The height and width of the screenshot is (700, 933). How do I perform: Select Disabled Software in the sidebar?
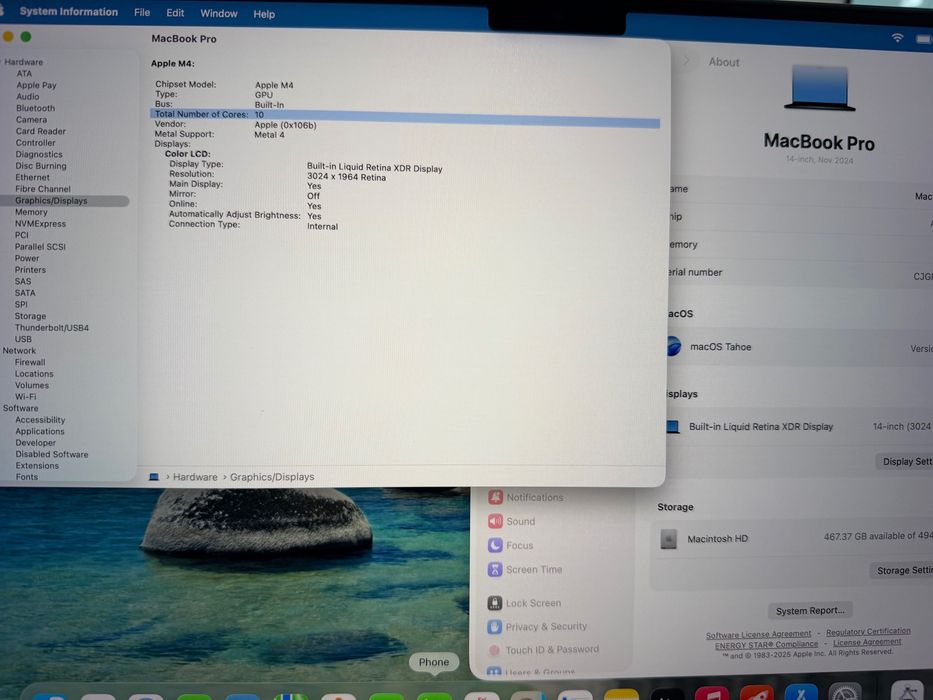(x=52, y=454)
